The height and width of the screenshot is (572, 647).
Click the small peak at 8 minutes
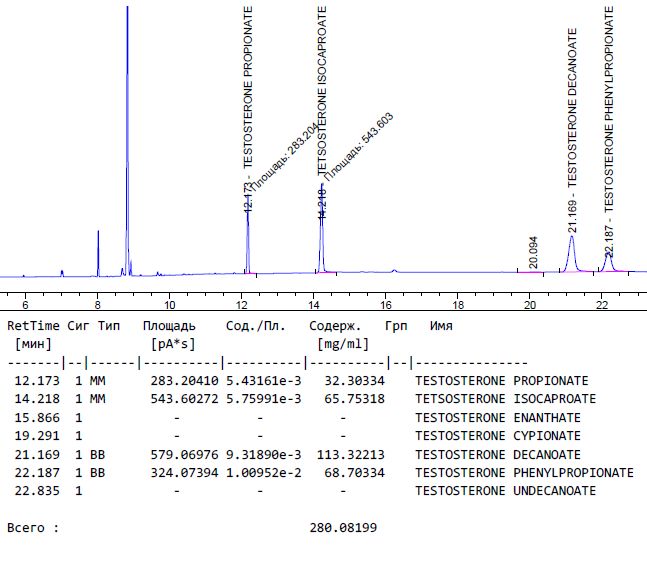pos(98,250)
